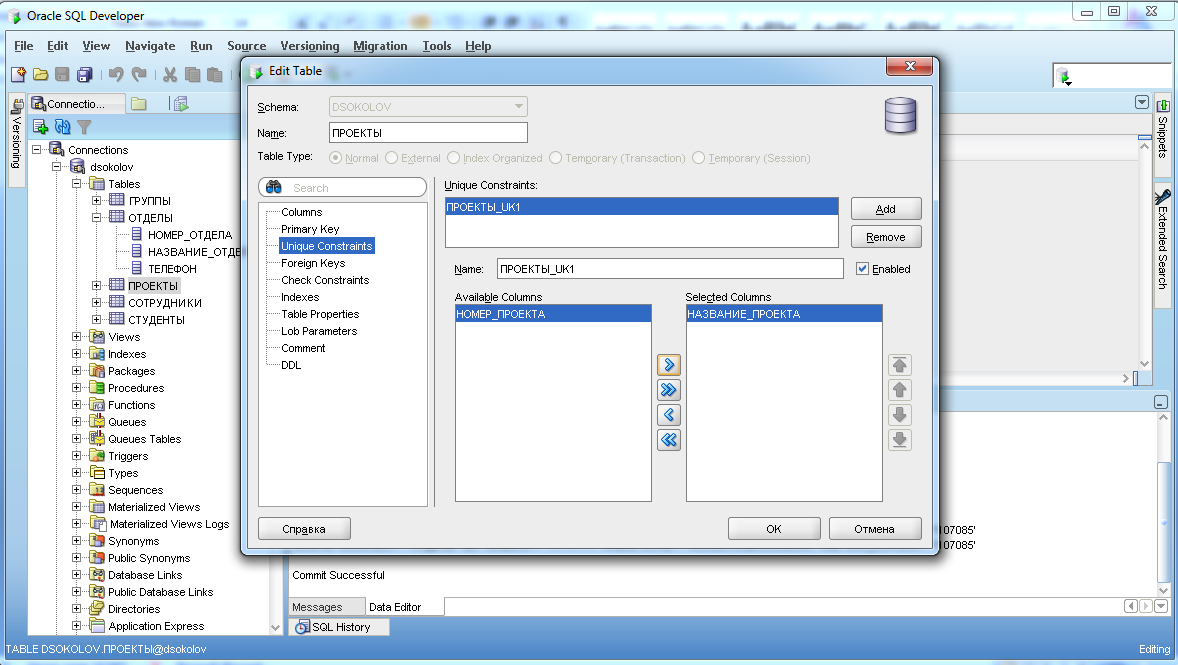Select the External table type radio
The height and width of the screenshot is (665, 1178).
(391, 158)
